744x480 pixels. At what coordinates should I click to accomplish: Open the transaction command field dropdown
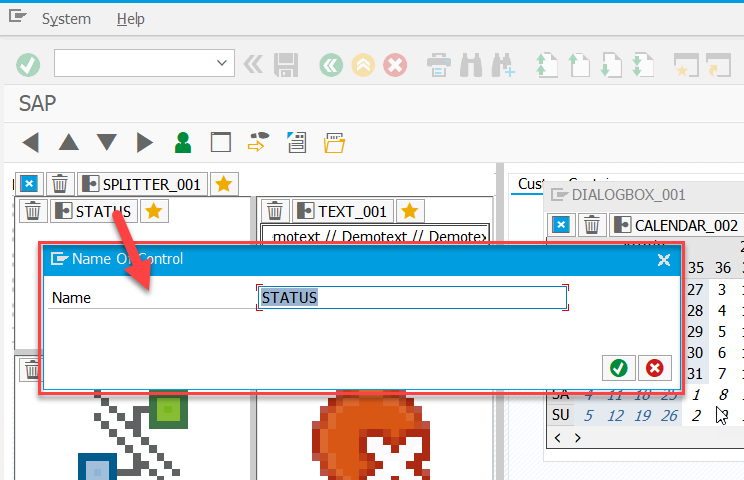pos(221,63)
